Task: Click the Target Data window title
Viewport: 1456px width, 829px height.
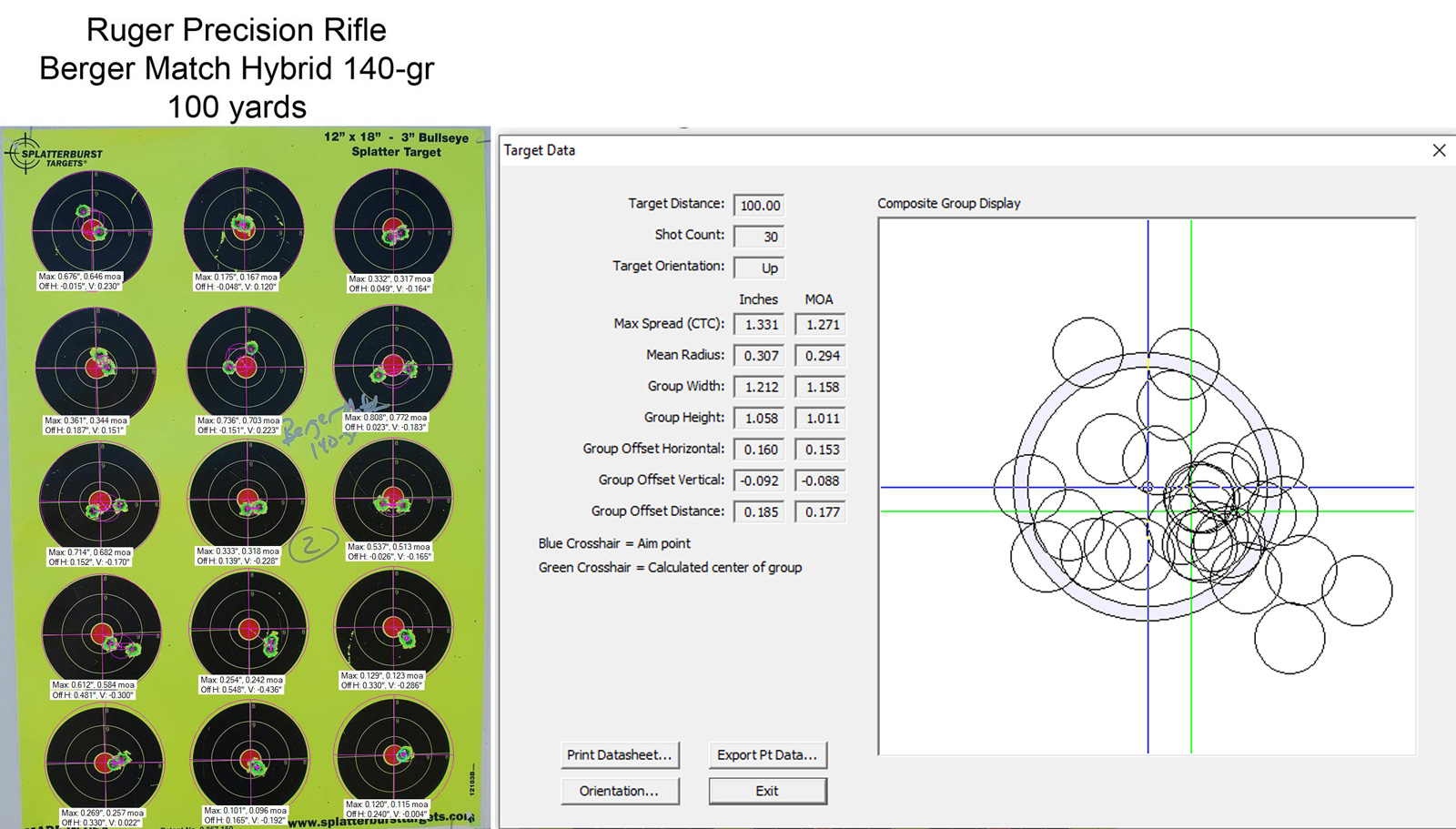Action: point(540,150)
